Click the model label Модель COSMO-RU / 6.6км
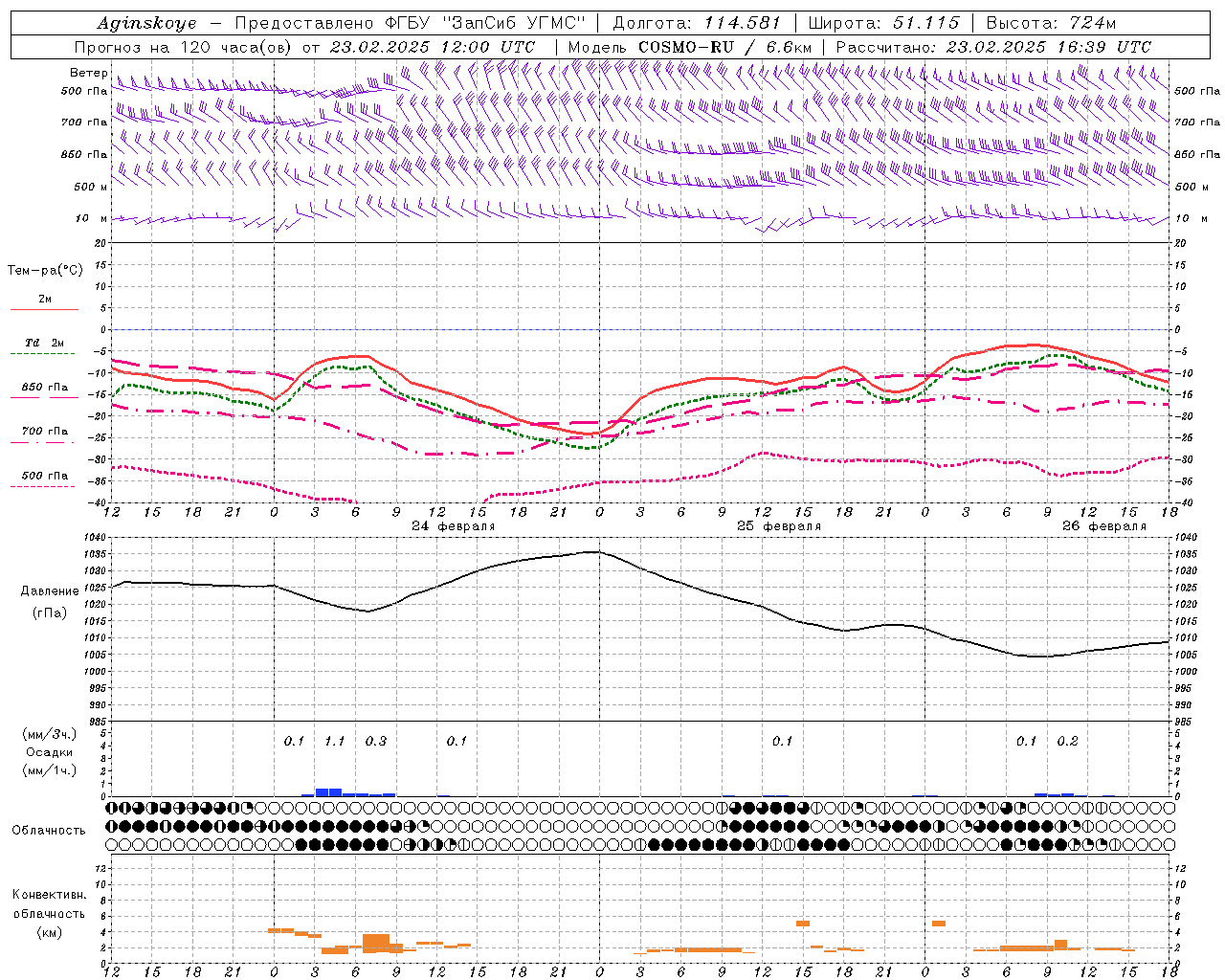This screenshot has width=1225, height=980. click(690, 47)
